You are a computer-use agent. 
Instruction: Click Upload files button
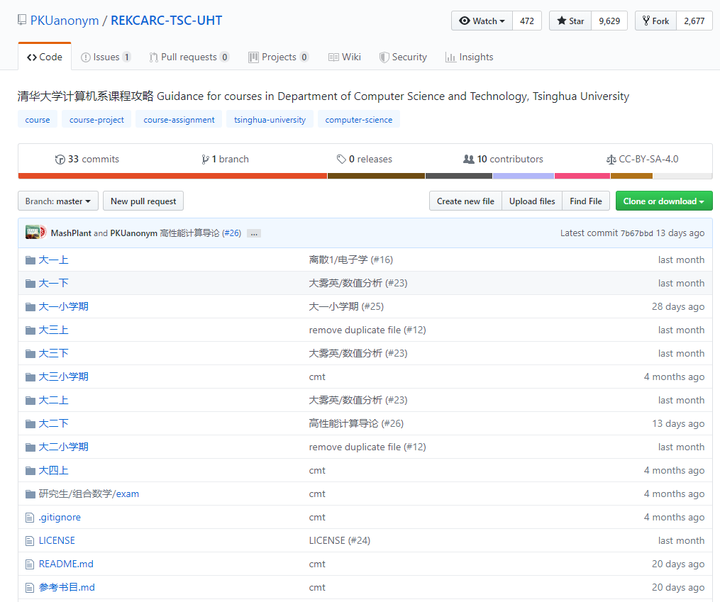[532, 201]
